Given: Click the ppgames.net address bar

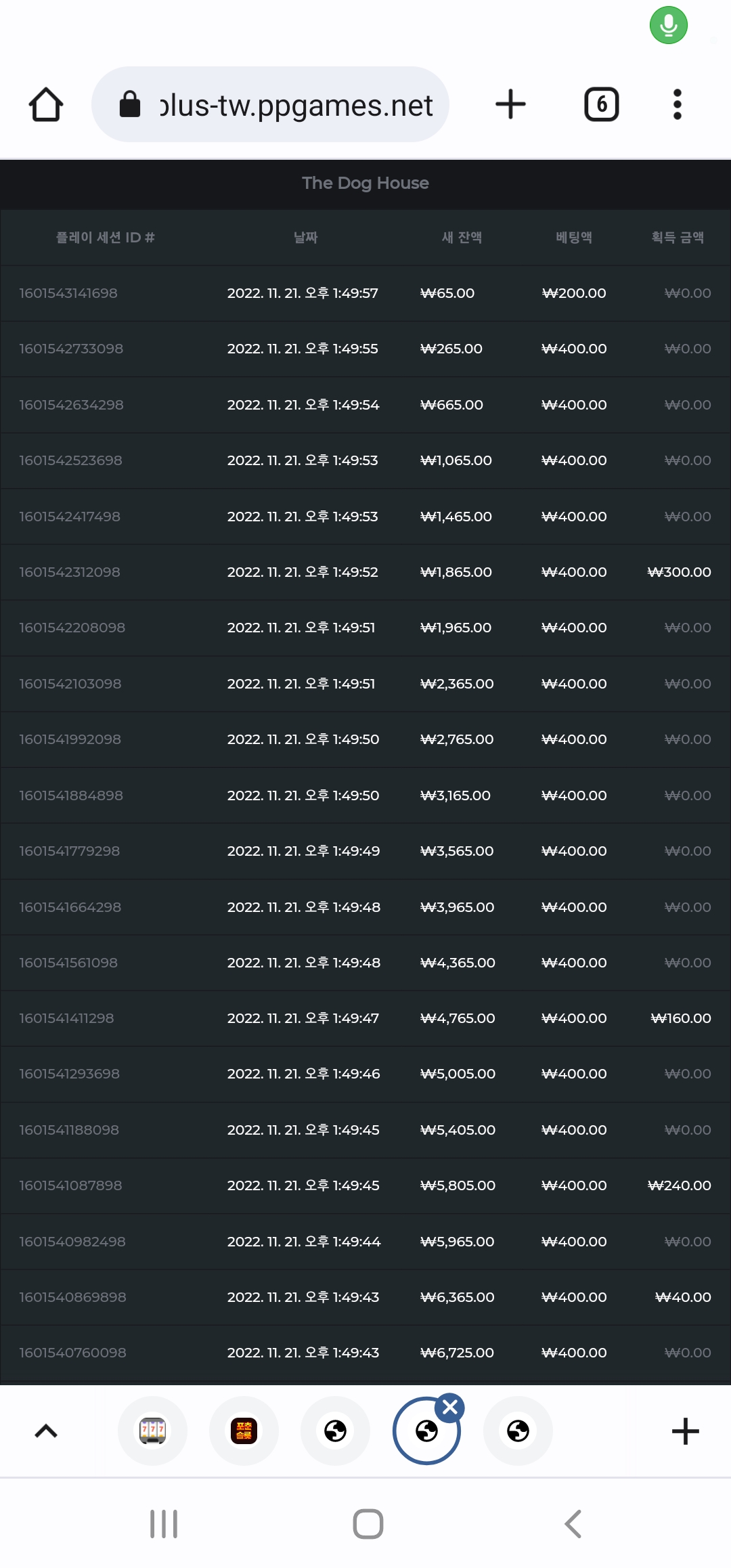Looking at the screenshot, I should (270, 104).
